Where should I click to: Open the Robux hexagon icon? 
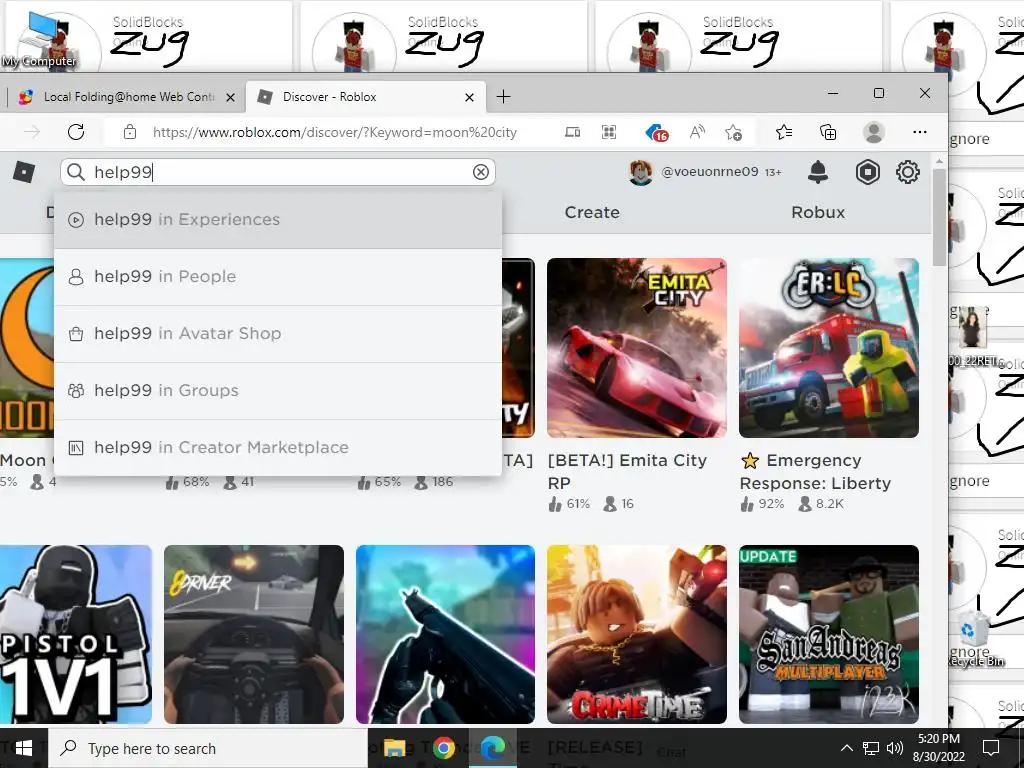click(867, 172)
